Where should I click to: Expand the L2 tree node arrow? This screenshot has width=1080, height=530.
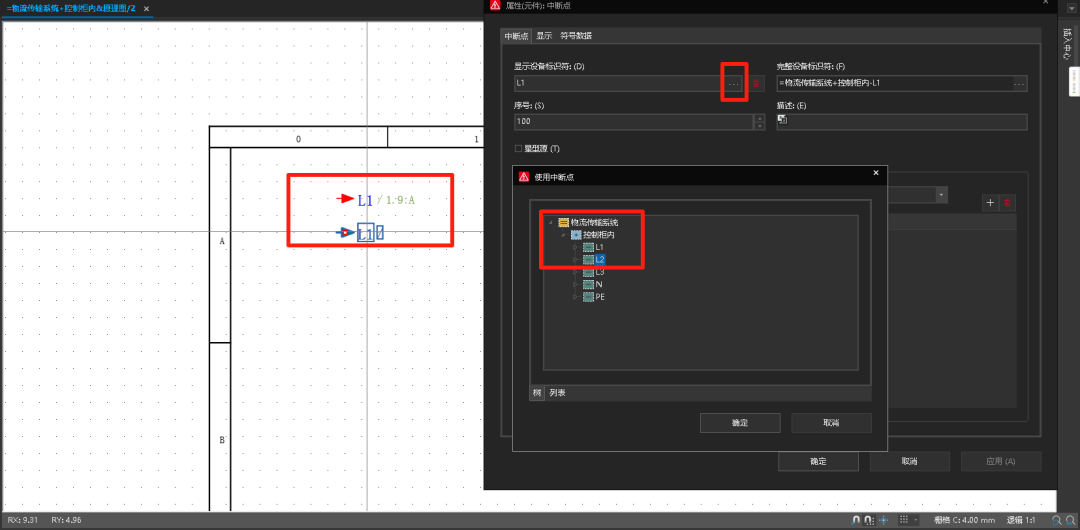[x=576, y=259]
